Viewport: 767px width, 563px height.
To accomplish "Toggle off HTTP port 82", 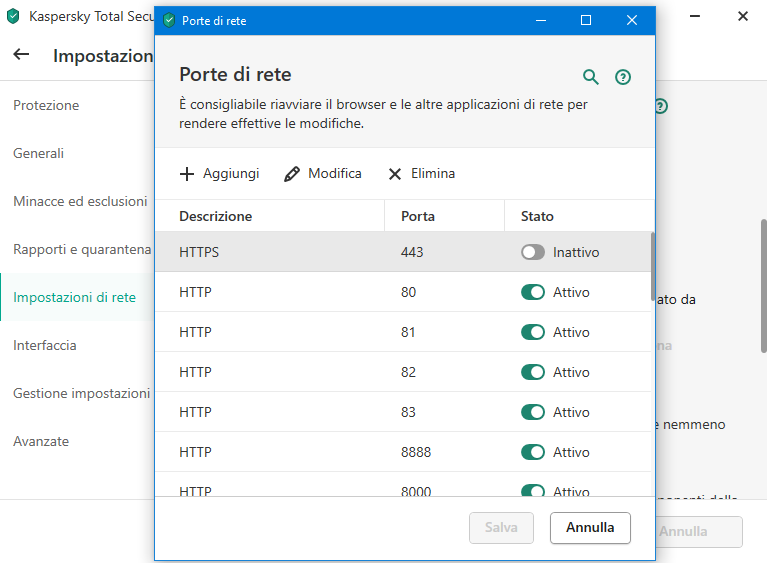I will tap(533, 373).
